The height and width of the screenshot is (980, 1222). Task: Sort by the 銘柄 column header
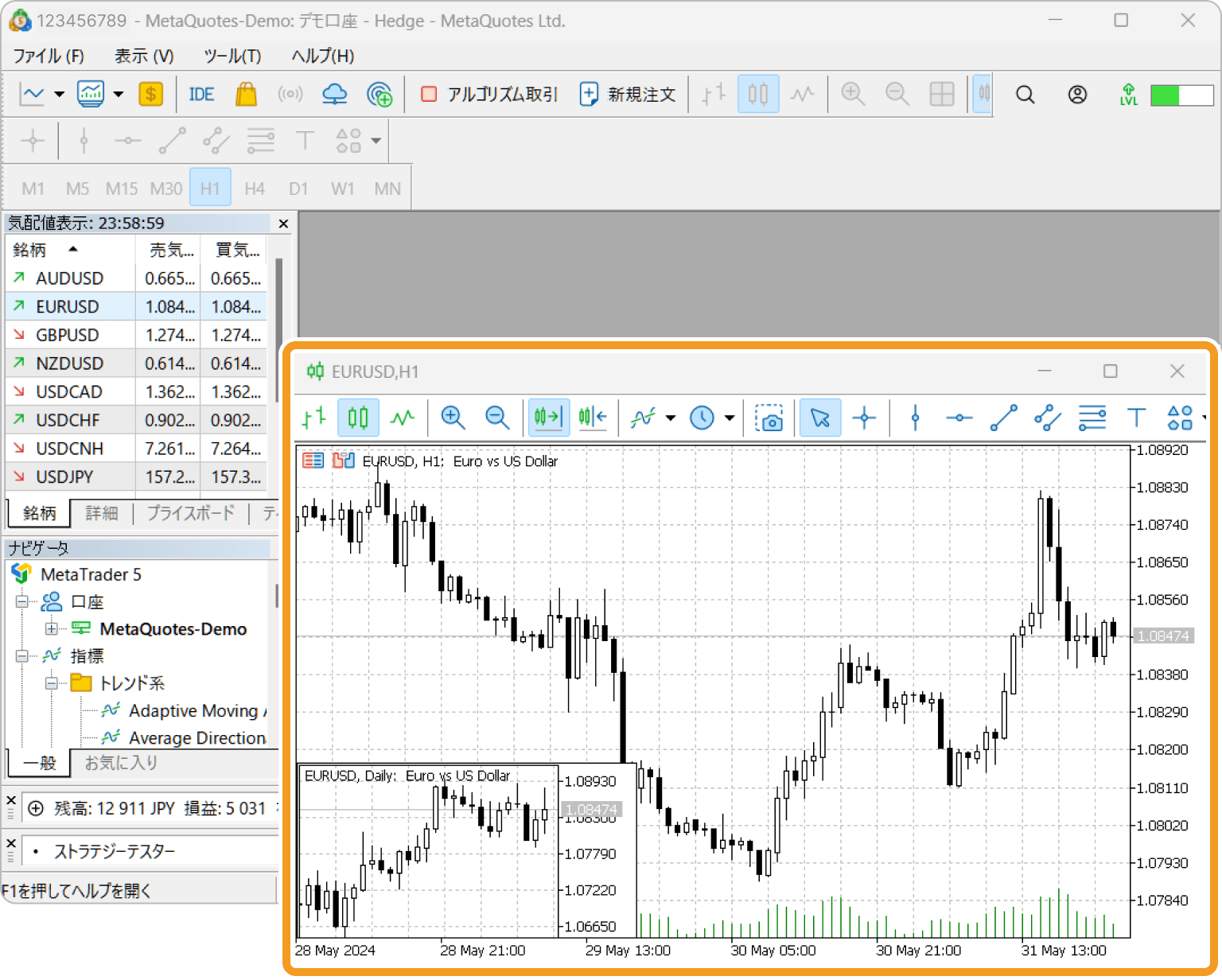coord(70,250)
